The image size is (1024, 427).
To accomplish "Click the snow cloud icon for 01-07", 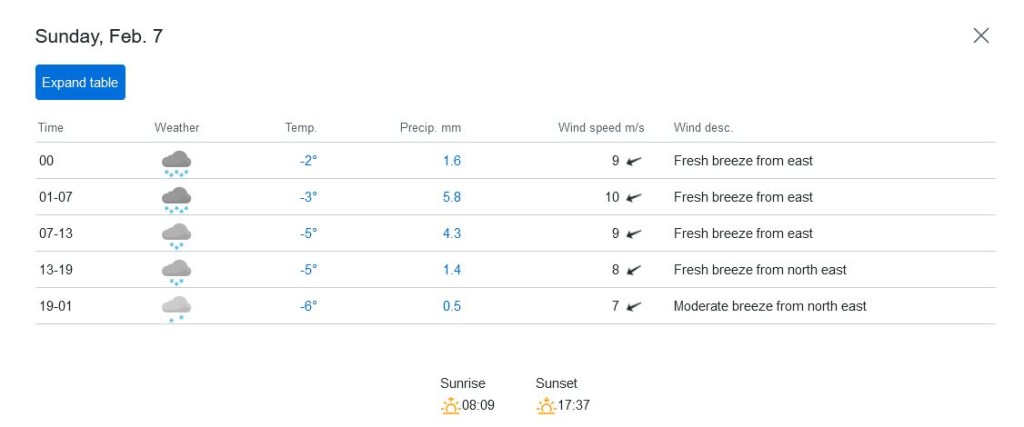I will (x=176, y=199).
